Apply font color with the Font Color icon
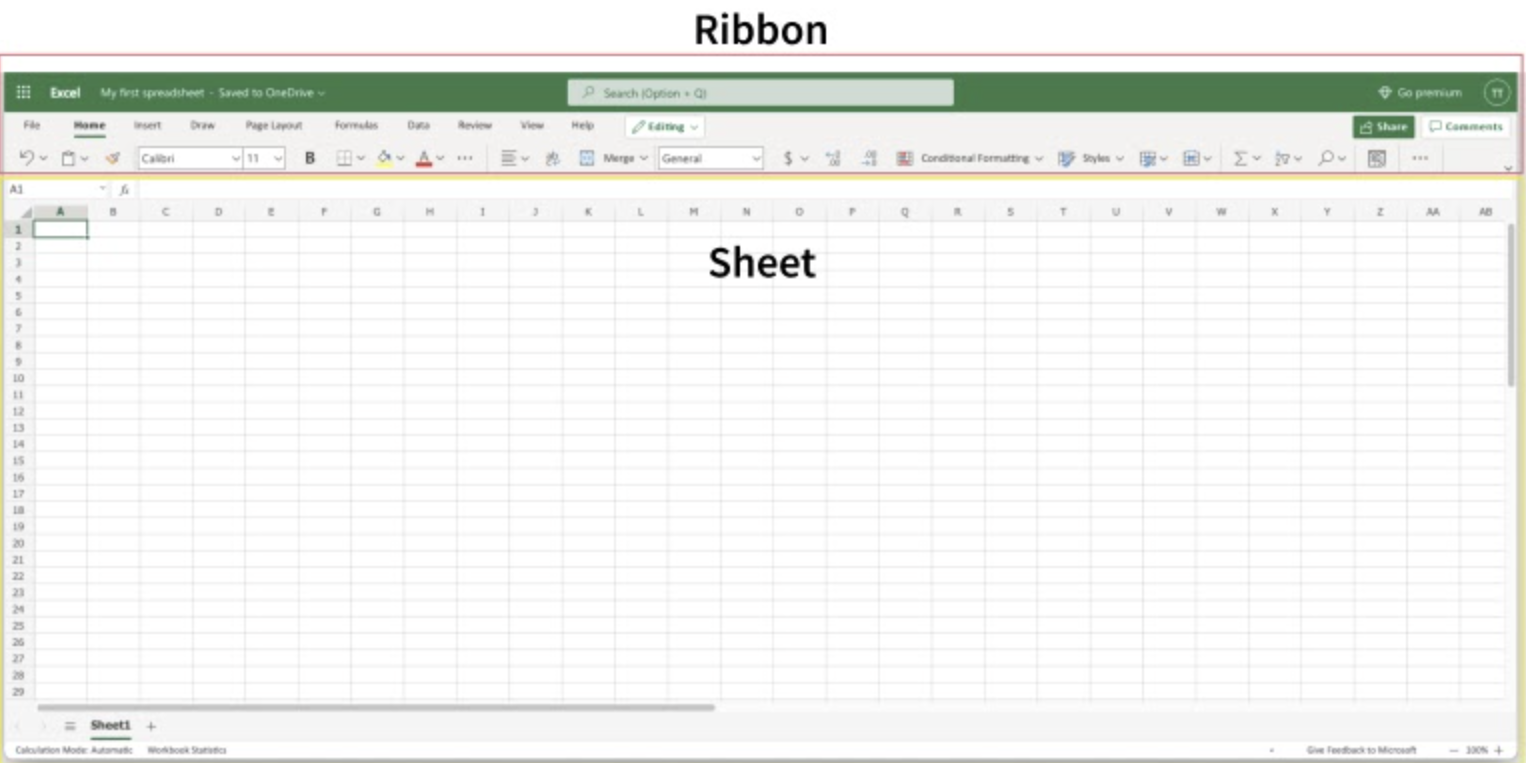Screen dimensions: 1526x763 (422, 157)
